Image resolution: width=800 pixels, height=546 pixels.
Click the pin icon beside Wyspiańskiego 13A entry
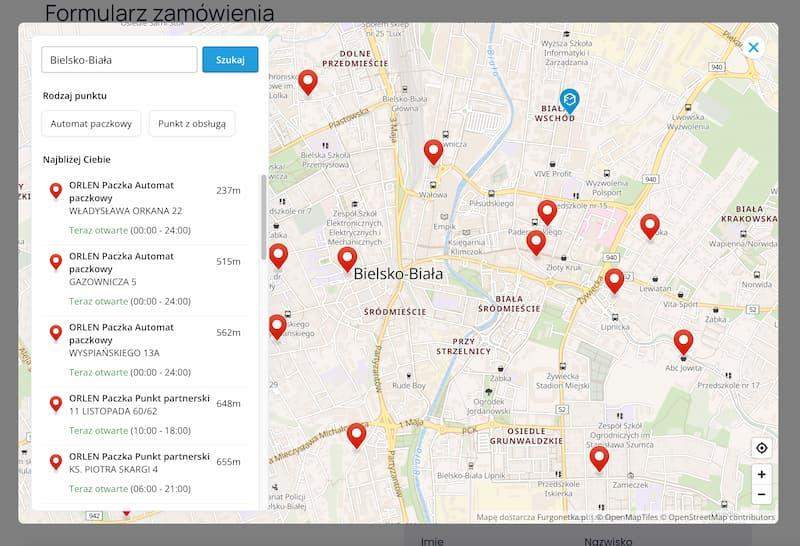(x=56, y=332)
